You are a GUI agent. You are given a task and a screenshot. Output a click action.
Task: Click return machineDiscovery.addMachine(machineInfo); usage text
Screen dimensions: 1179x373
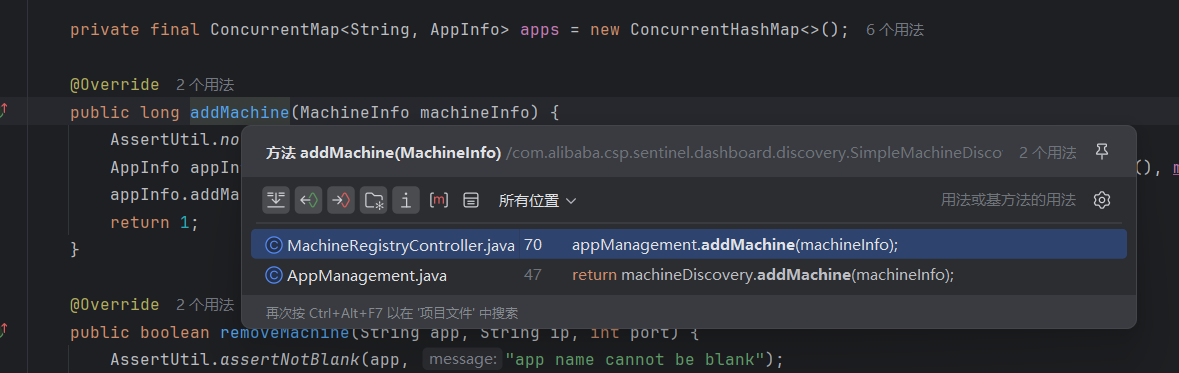[762, 276]
